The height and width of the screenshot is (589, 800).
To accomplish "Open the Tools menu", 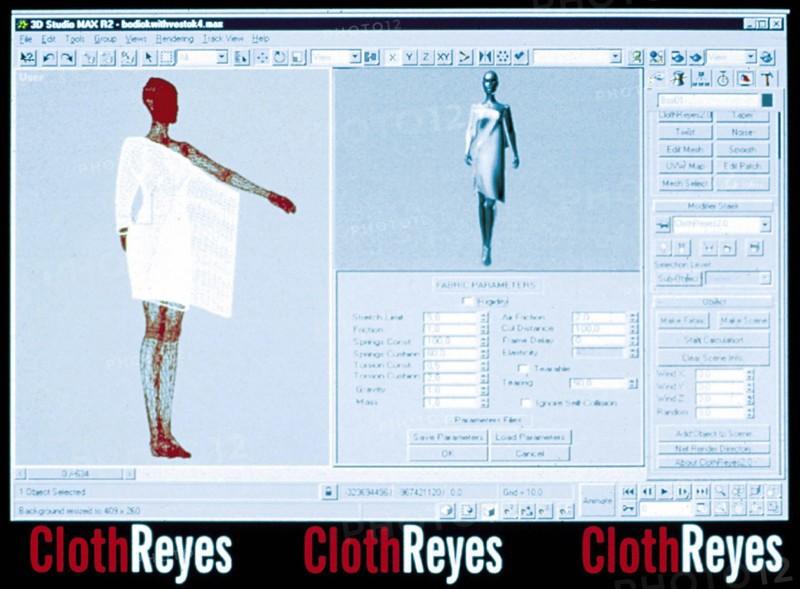I will tap(74, 39).
